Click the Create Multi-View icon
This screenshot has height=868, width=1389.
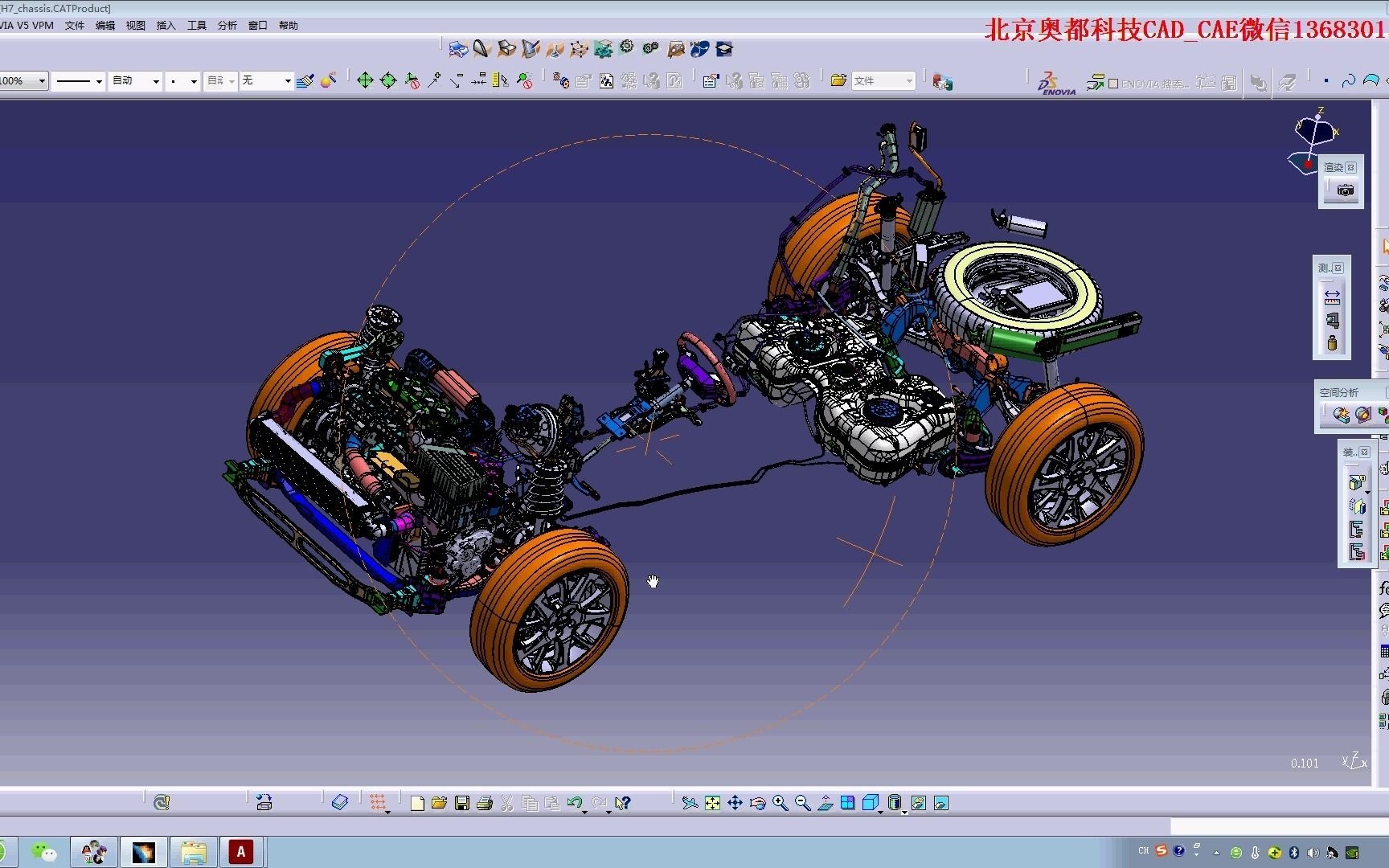pos(847,803)
